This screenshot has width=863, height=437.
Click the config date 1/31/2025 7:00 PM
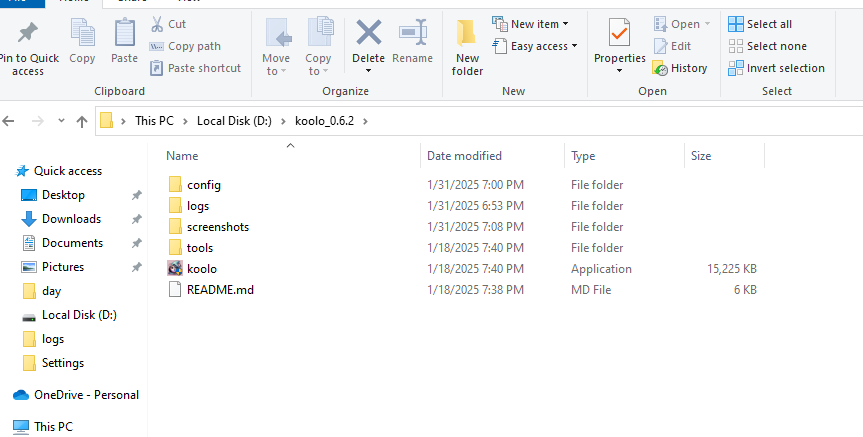pos(476,185)
